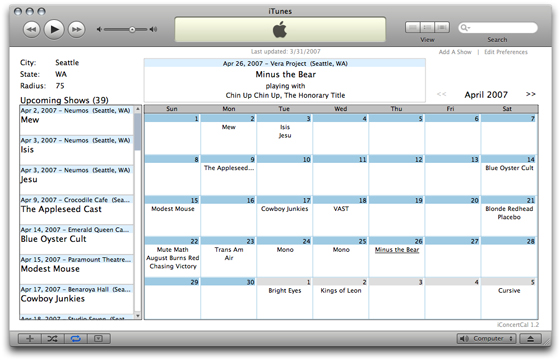Viewport: 560px width, 360px height.
Task: Click Mono on April 25
Action: tap(341, 250)
